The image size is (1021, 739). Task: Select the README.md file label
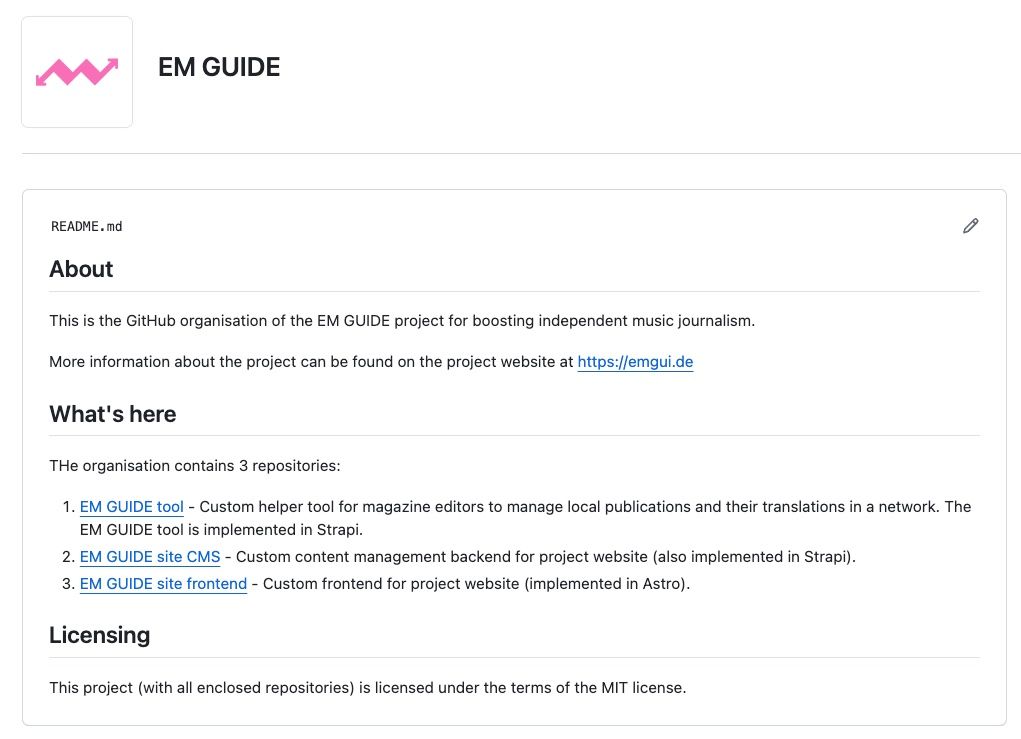(86, 226)
